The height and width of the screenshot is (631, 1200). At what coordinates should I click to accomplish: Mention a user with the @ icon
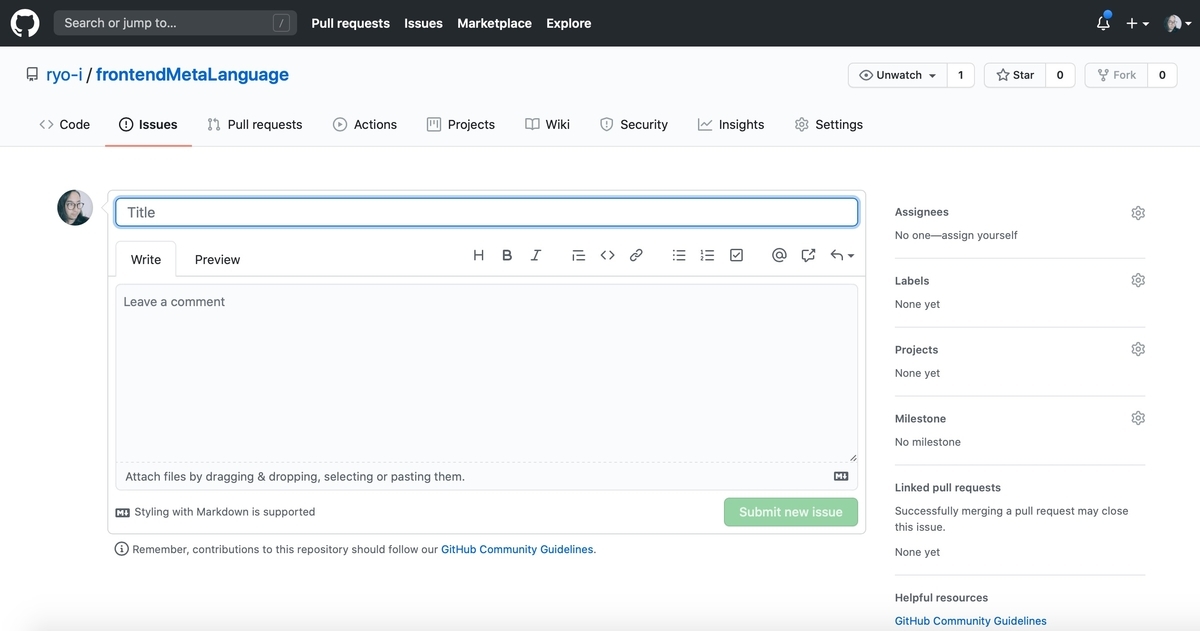[779, 256]
